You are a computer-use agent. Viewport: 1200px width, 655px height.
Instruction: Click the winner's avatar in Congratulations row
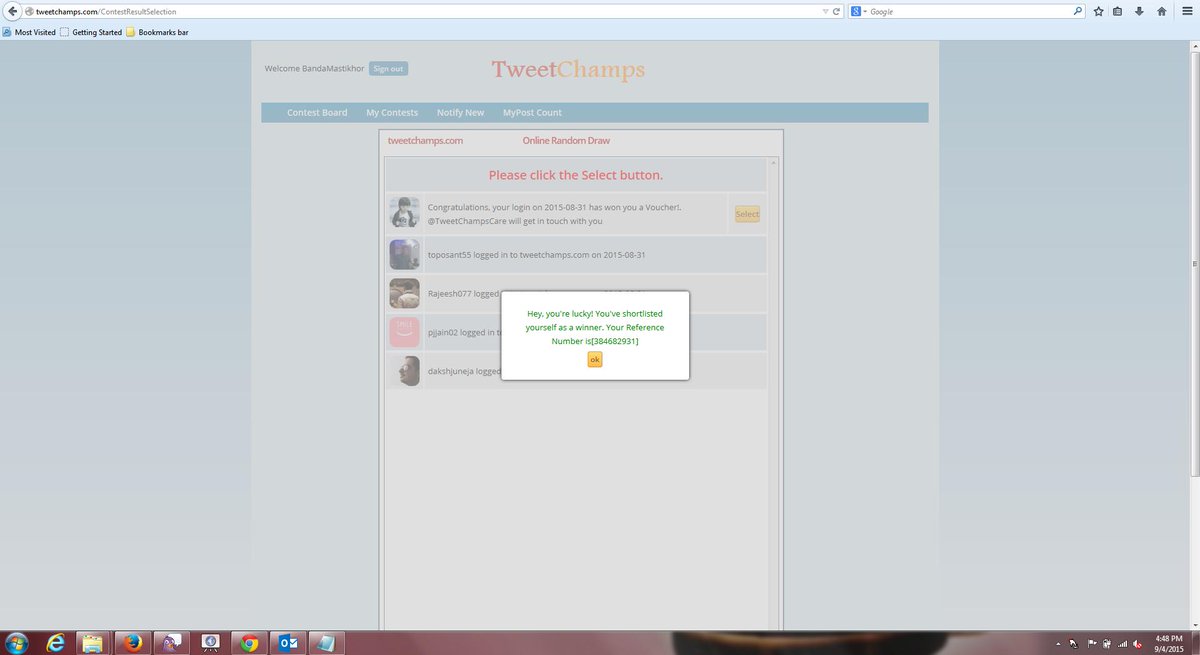404,213
